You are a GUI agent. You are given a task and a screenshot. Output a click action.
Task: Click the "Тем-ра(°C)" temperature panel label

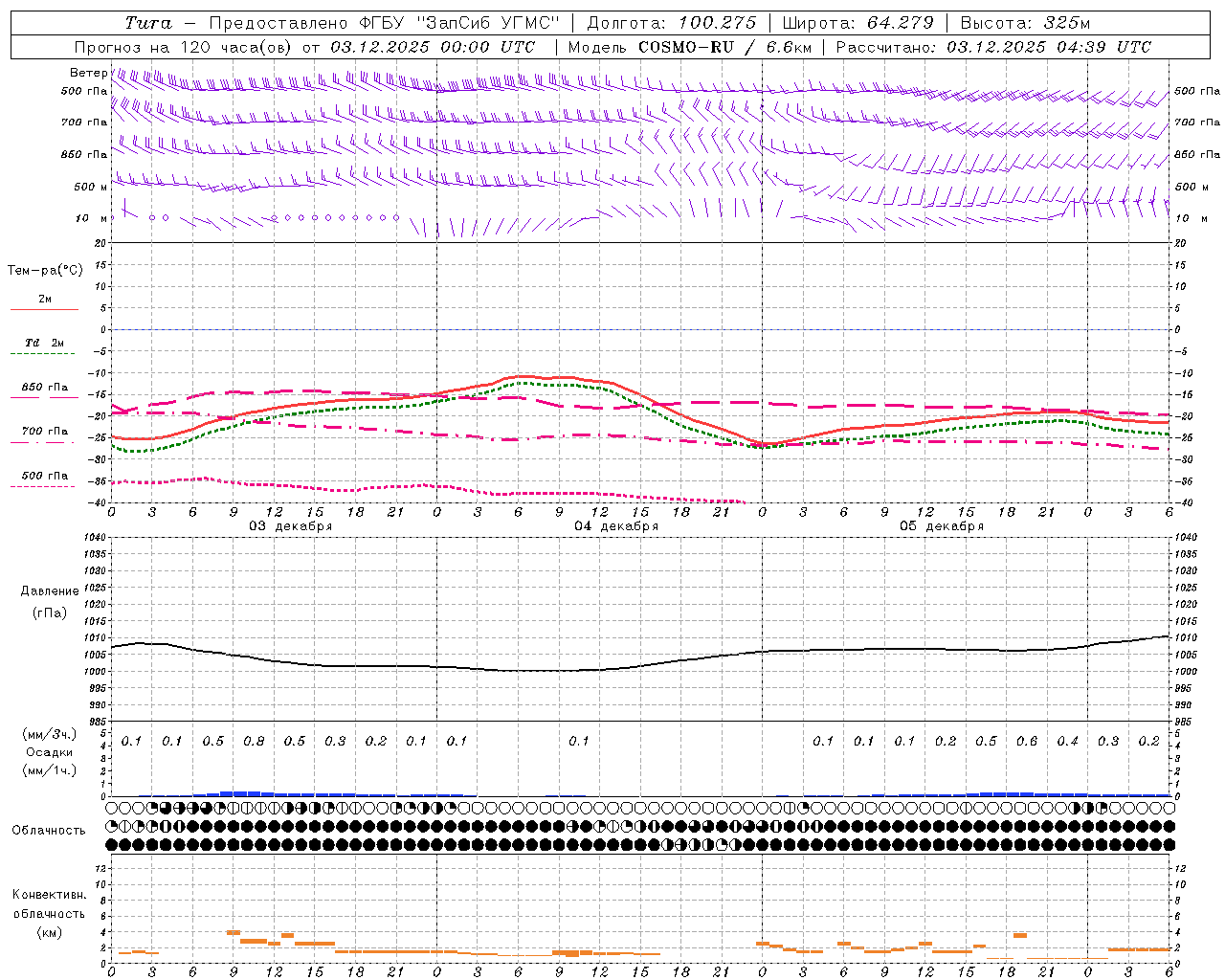pyautogui.click(x=45, y=271)
